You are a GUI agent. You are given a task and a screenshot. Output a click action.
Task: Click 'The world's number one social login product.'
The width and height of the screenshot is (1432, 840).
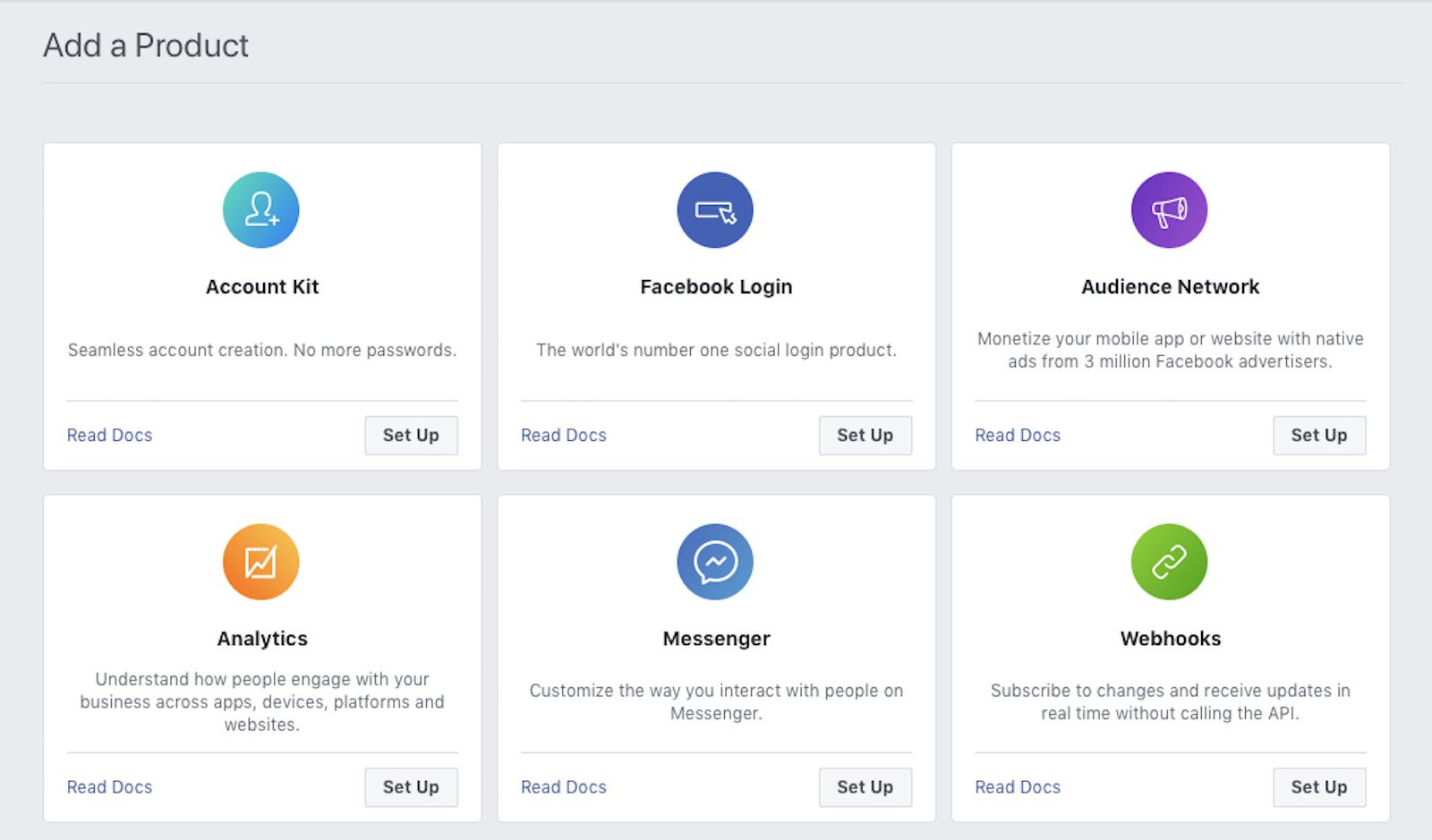716,351
